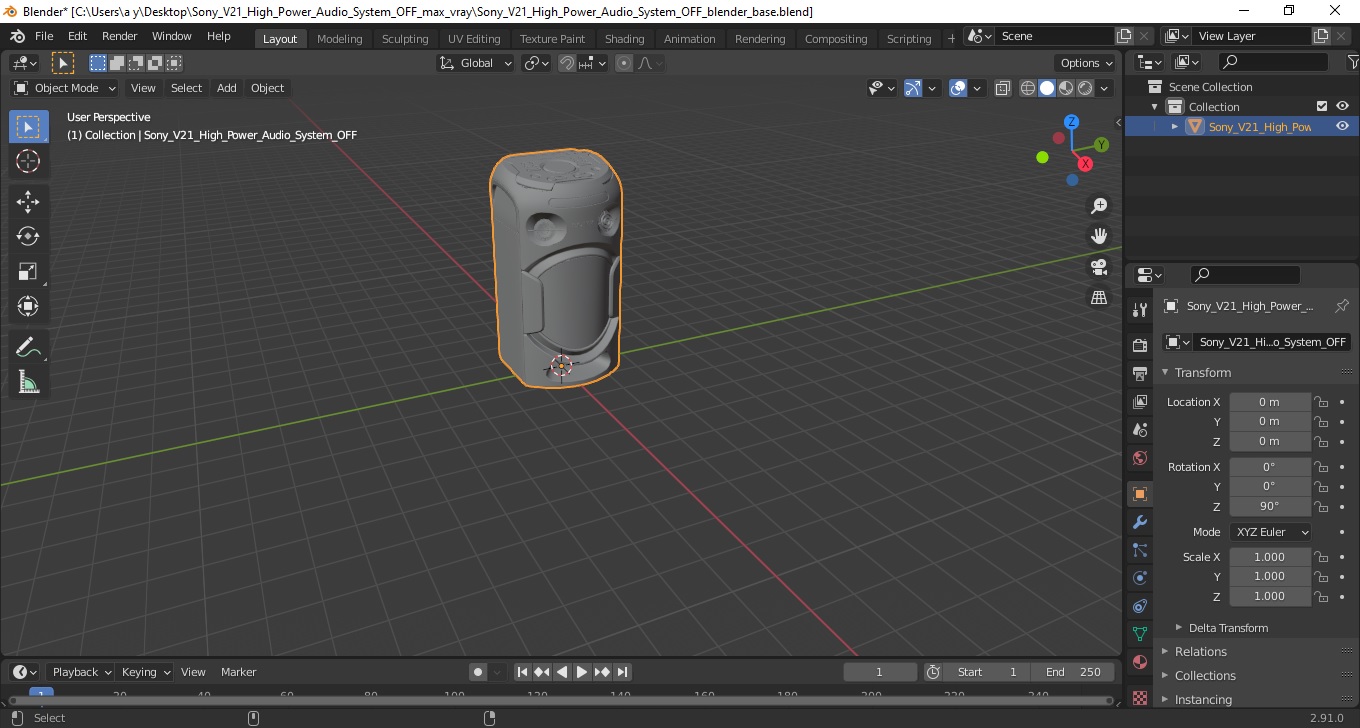Select the Select Box tool
The width and height of the screenshot is (1360, 728).
28,126
